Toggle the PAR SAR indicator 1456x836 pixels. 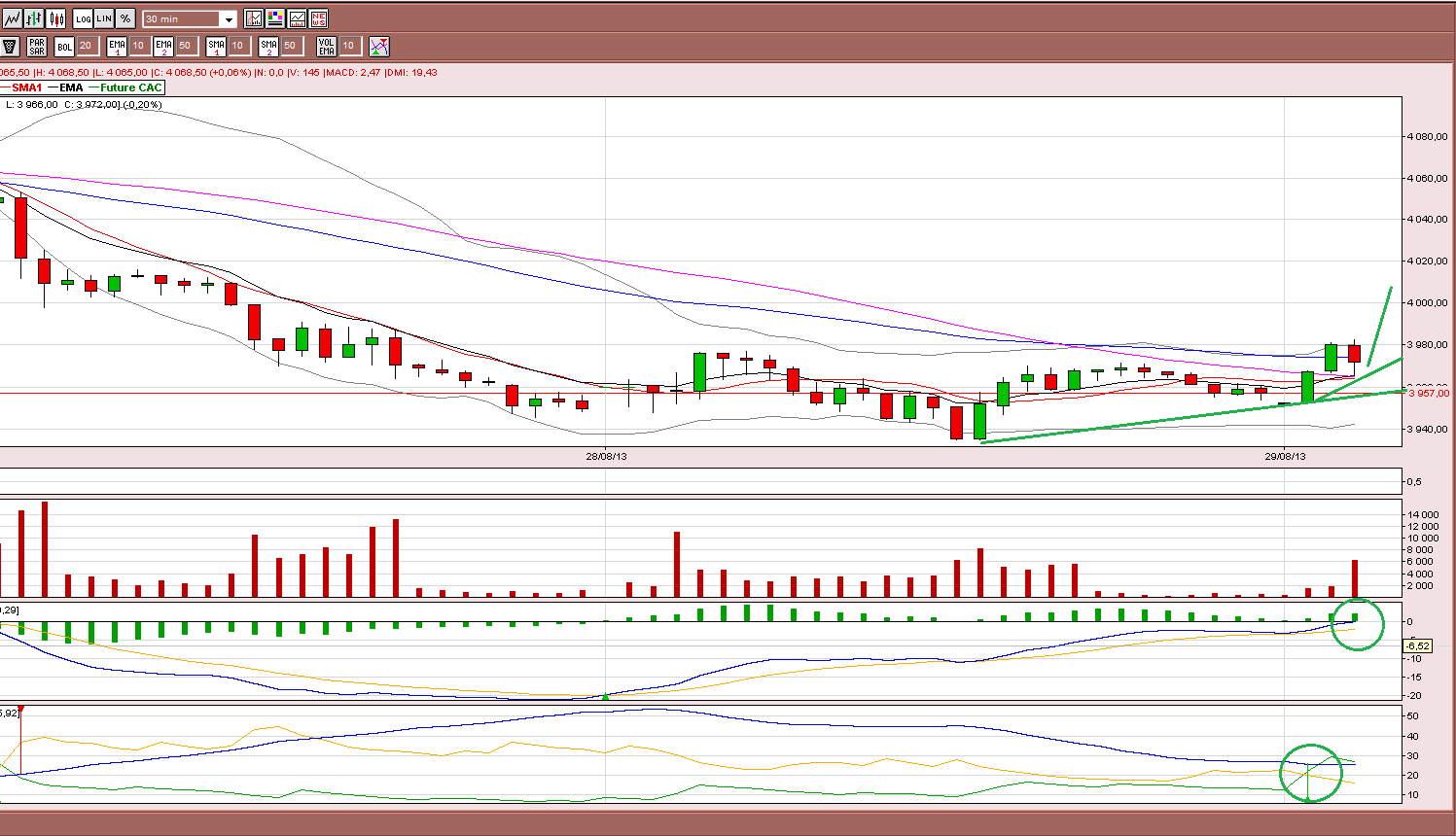[37, 46]
